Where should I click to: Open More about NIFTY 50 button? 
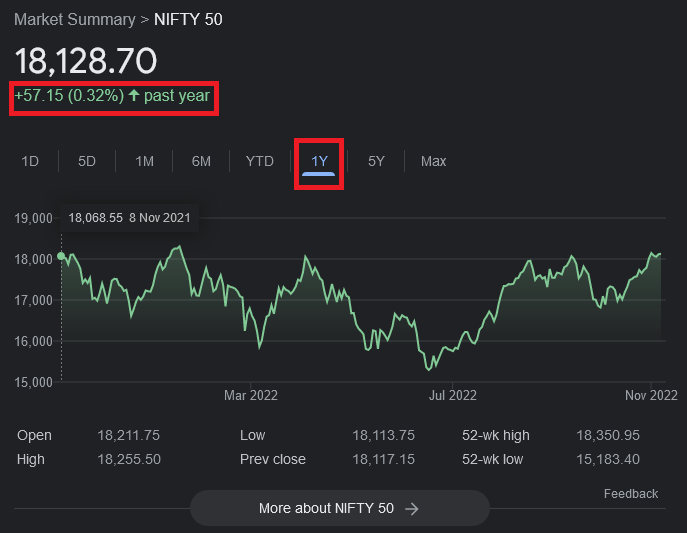[340, 508]
